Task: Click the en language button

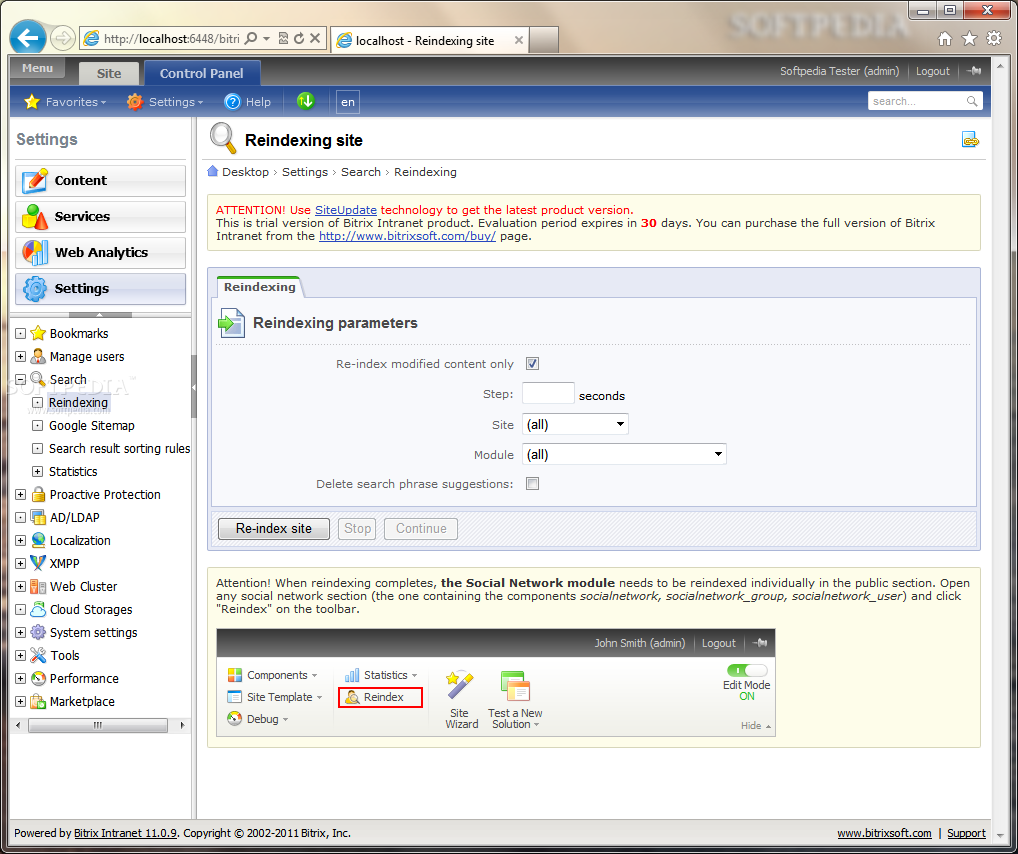Action: (348, 102)
